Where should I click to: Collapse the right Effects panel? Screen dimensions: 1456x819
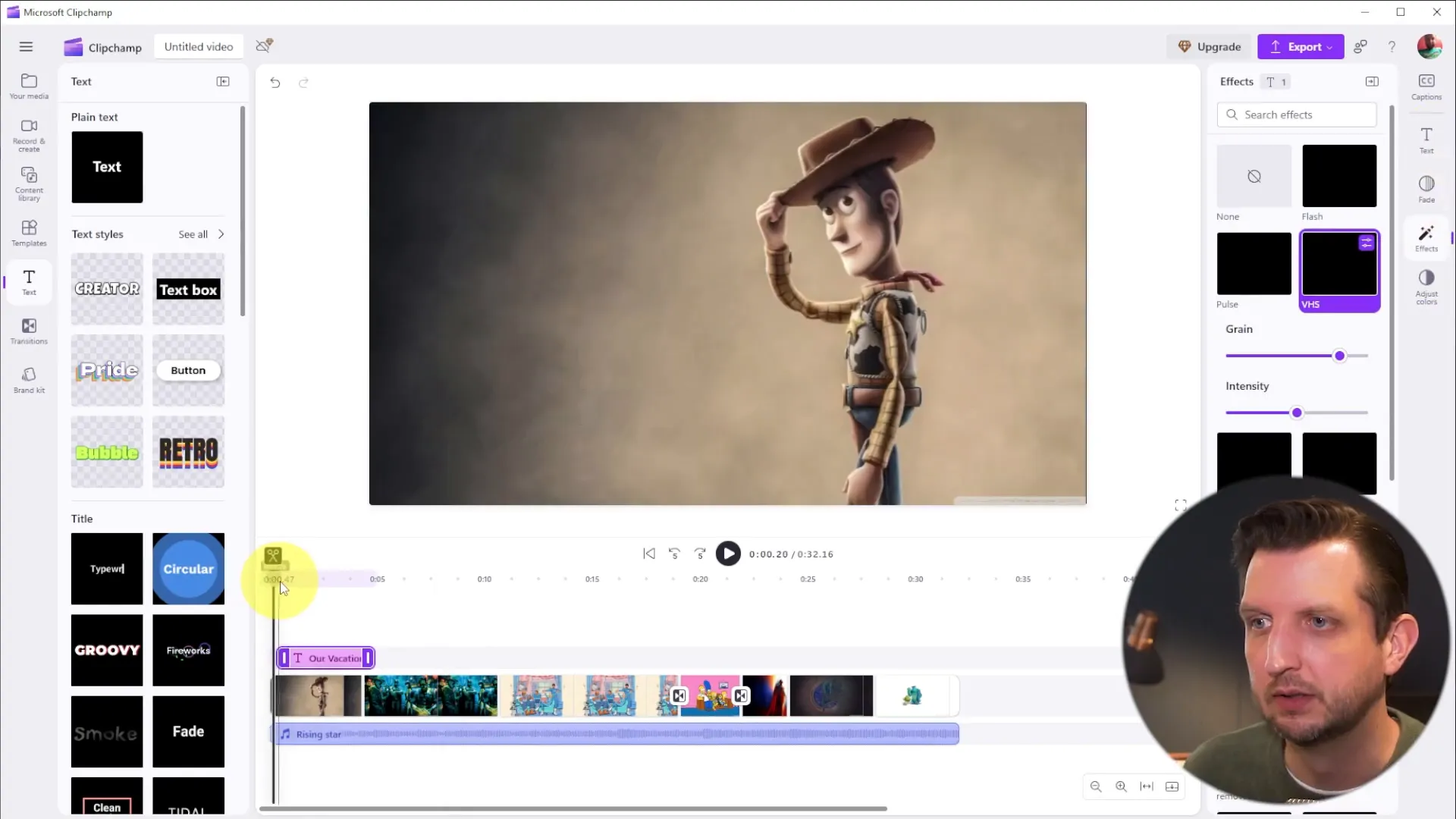[x=1372, y=81]
